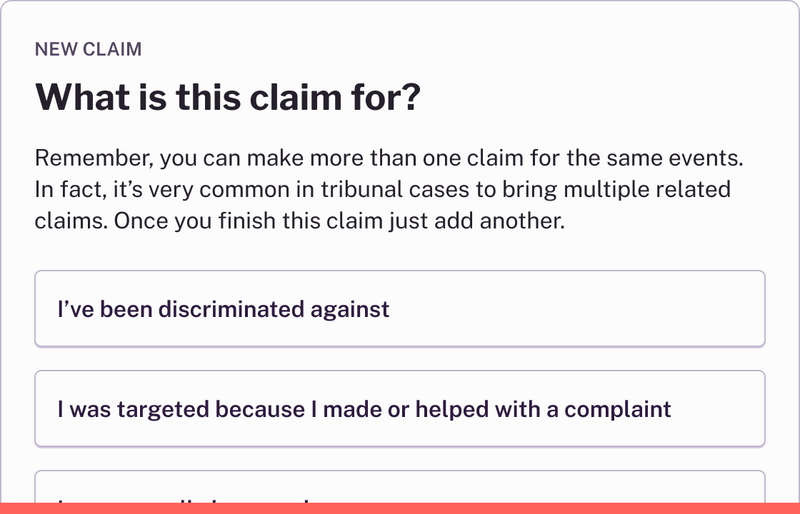The height and width of the screenshot is (514, 800).
Task: Select the claim option cut off by the red bar
Action: coord(400,487)
